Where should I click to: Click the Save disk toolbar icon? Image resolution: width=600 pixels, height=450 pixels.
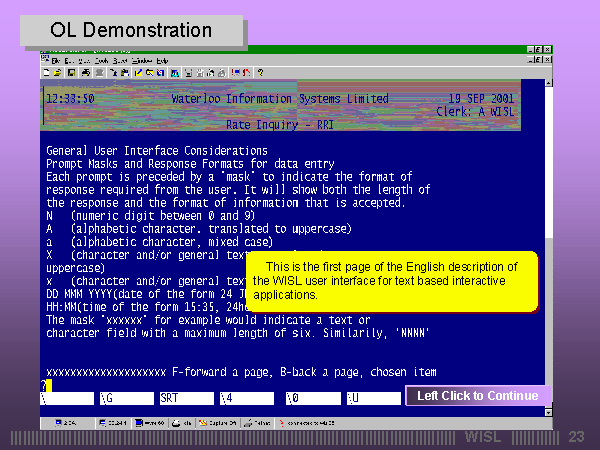(69, 73)
